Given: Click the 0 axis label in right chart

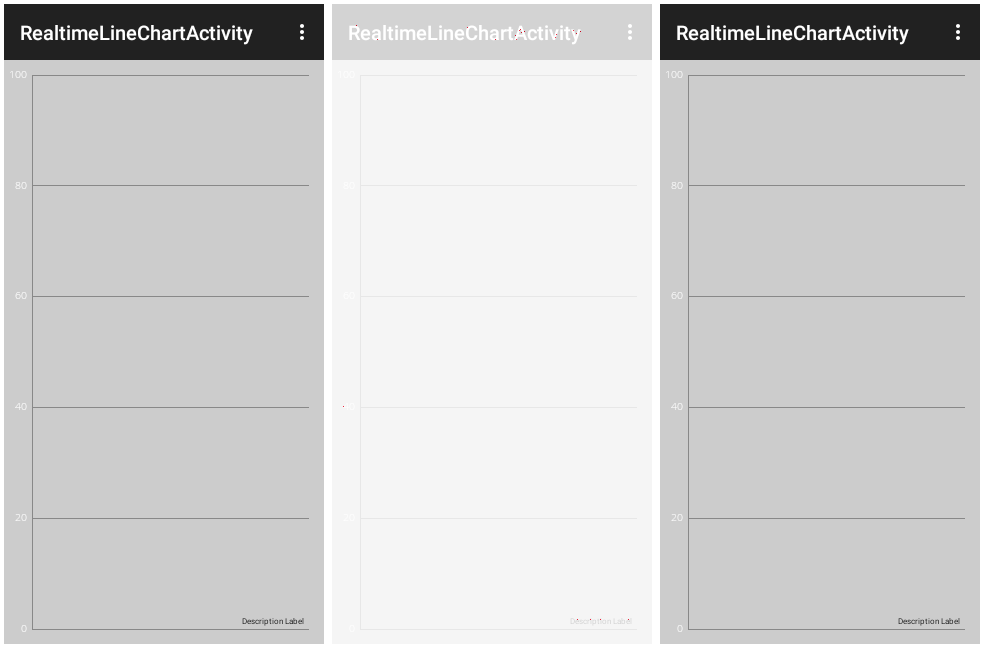Looking at the screenshot, I should click(680, 628).
